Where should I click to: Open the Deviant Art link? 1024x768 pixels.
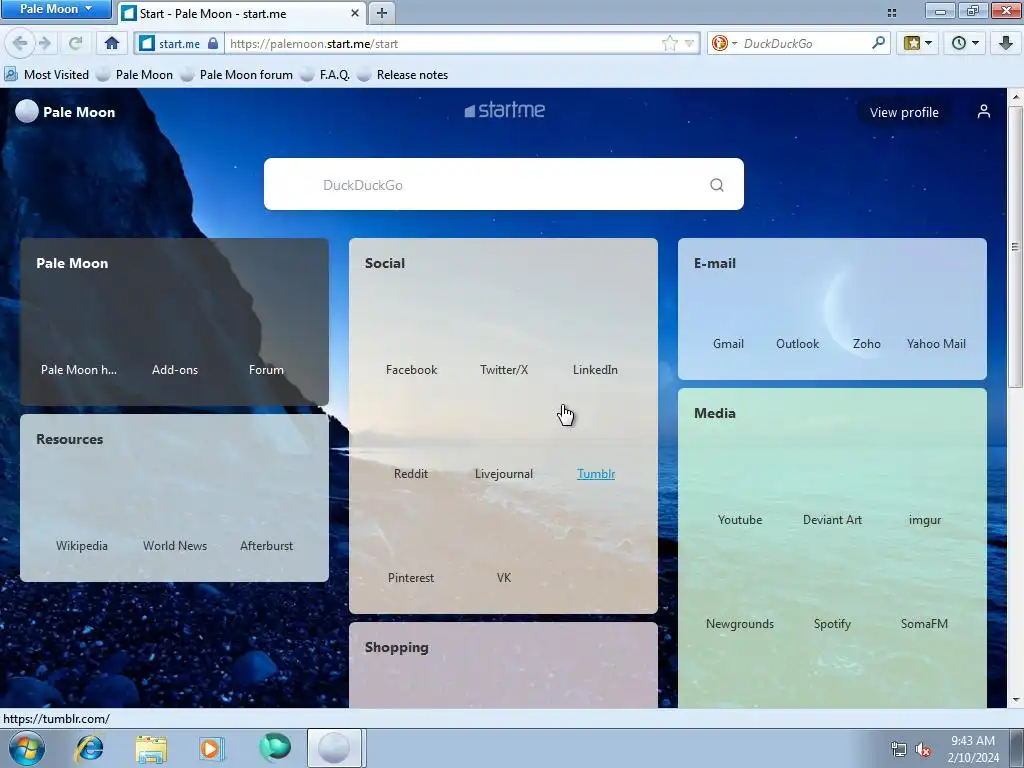point(832,519)
